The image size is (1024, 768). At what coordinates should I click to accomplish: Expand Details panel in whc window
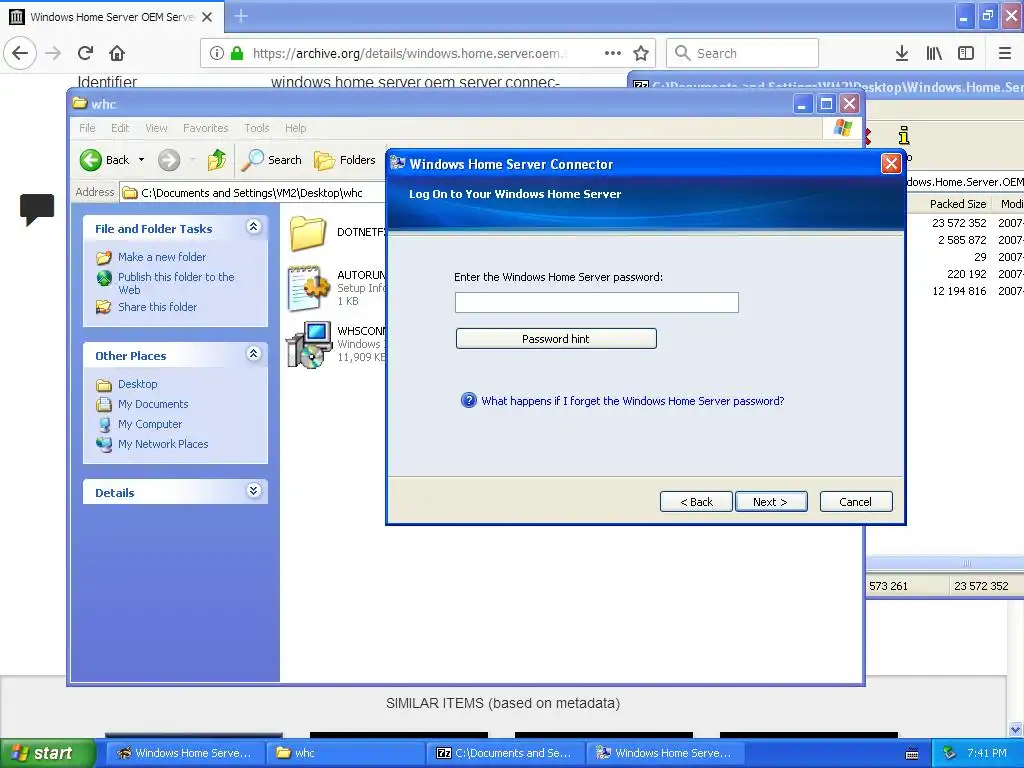tap(253, 490)
